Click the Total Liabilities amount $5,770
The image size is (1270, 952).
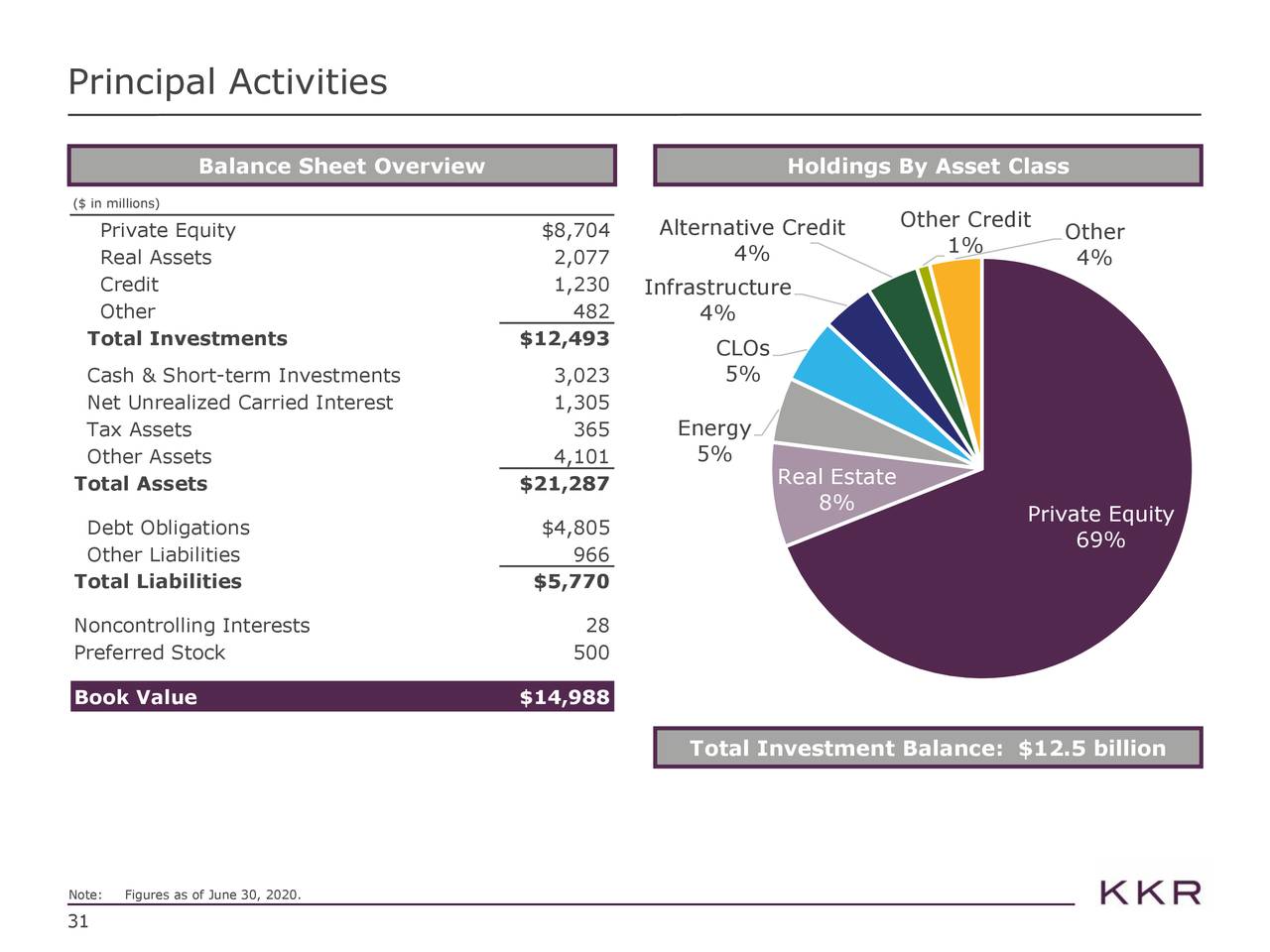(571, 582)
